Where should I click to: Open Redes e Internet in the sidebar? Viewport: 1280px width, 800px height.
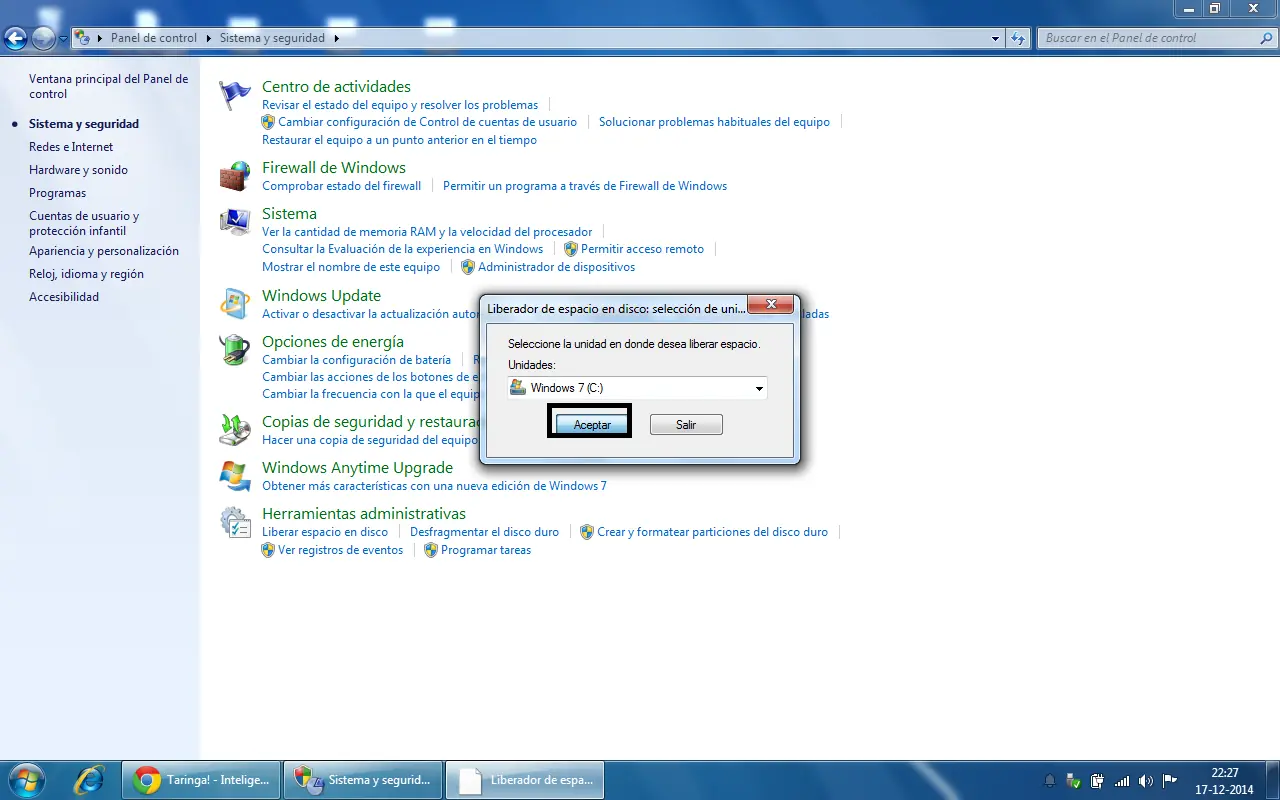(x=71, y=147)
